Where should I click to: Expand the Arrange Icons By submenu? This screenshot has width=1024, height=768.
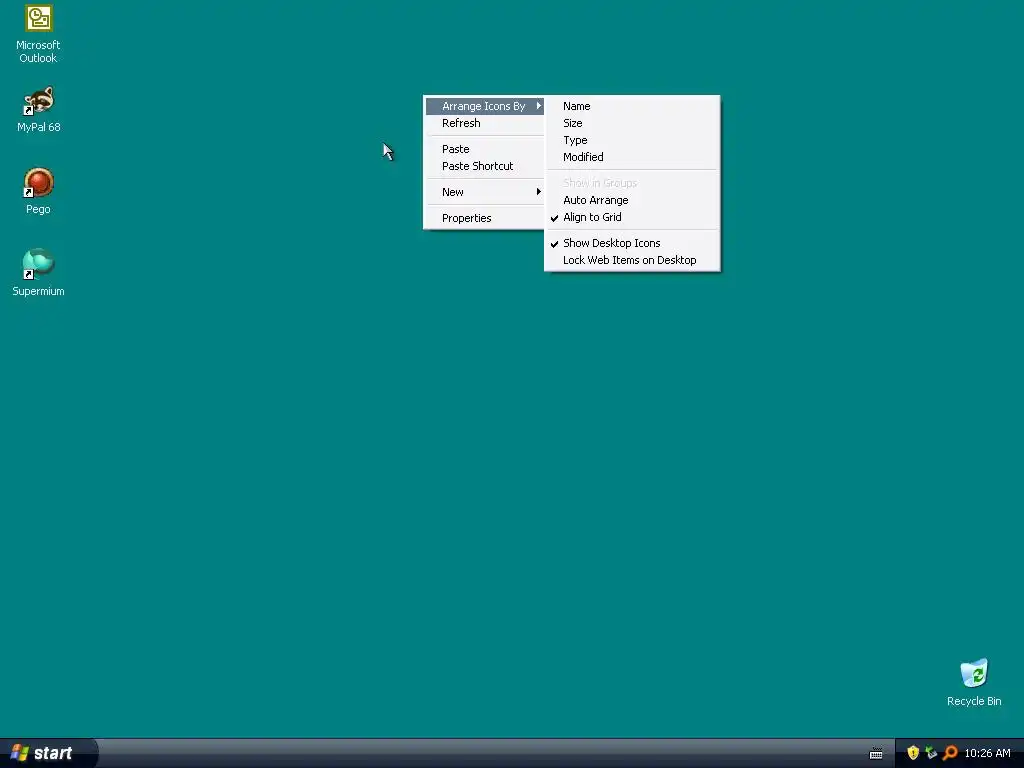tap(485, 106)
